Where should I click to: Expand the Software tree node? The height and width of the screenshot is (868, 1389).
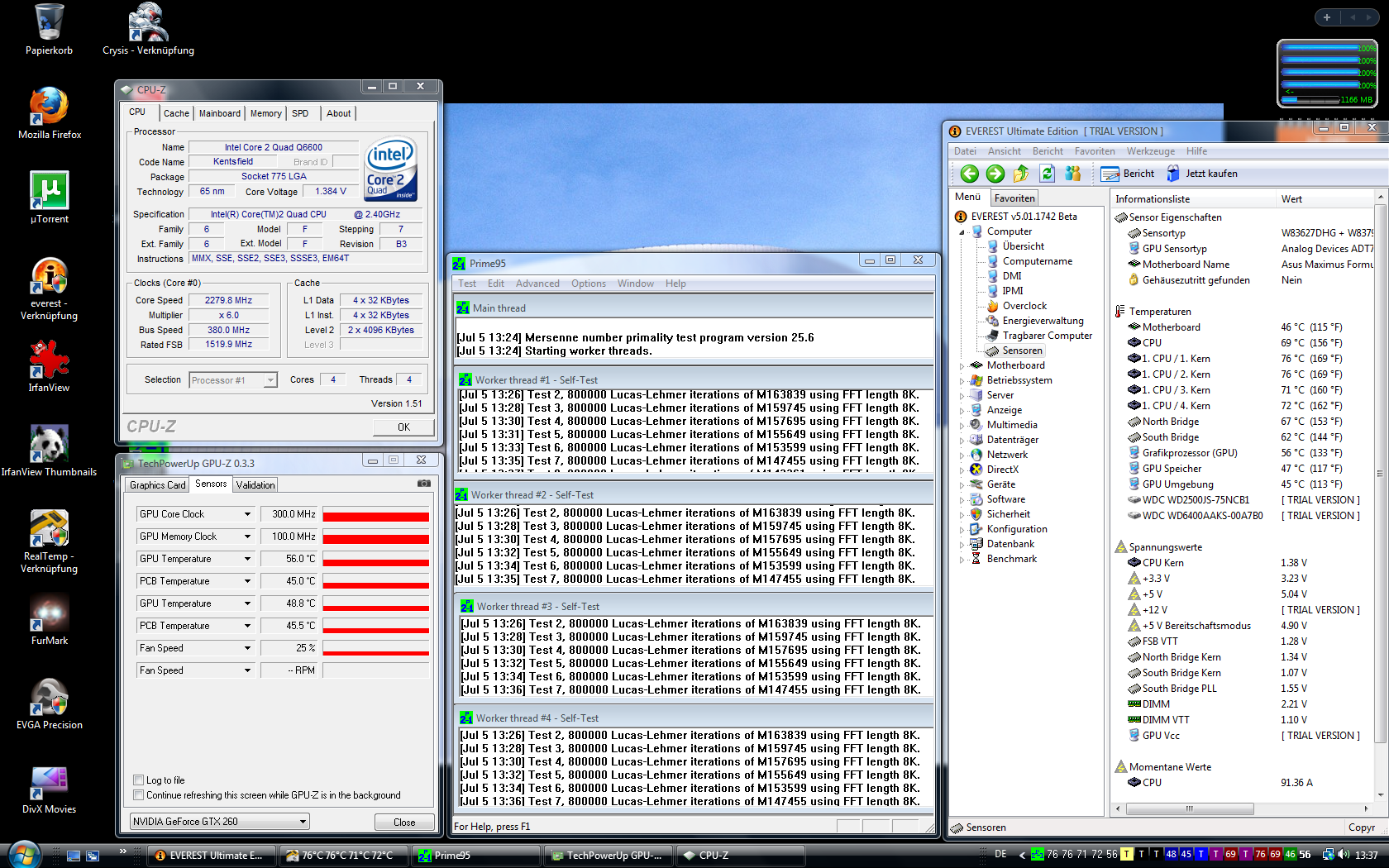click(x=962, y=500)
